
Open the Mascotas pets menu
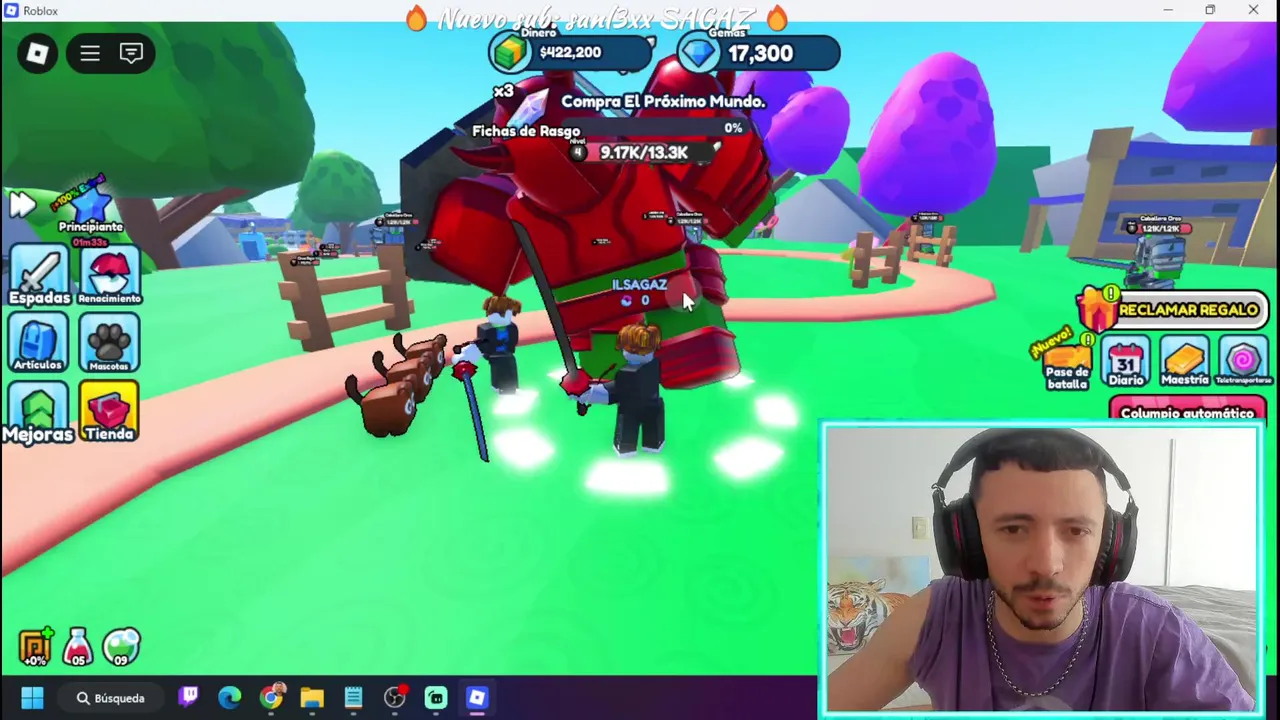[110, 343]
